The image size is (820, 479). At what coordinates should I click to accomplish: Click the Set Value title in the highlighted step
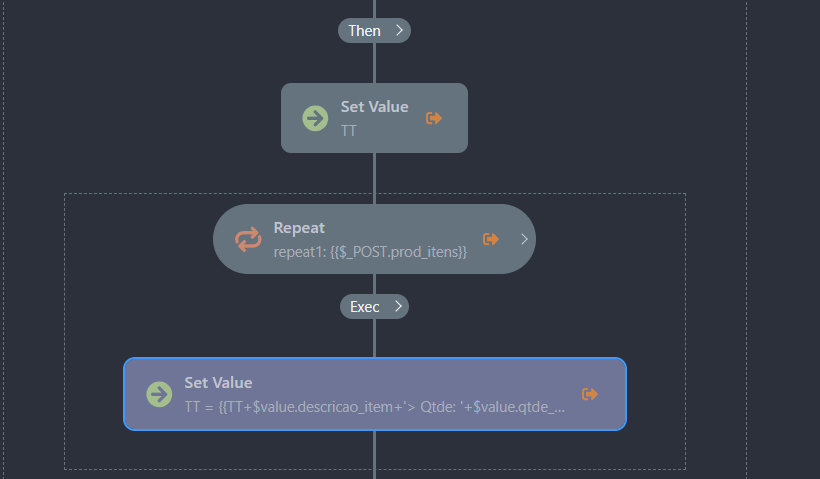(218, 383)
